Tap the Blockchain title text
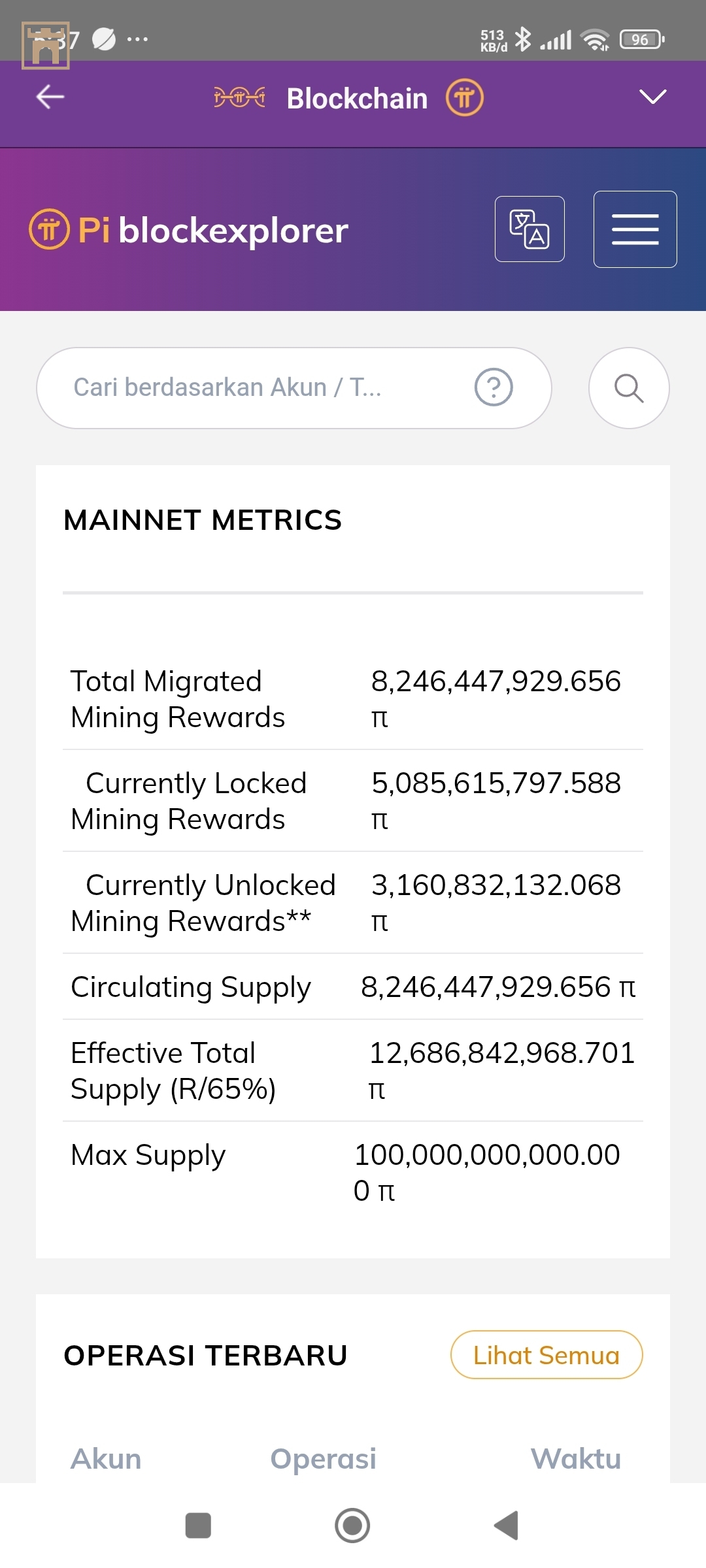The image size is (706, 1568). click(x=357, y=99)
